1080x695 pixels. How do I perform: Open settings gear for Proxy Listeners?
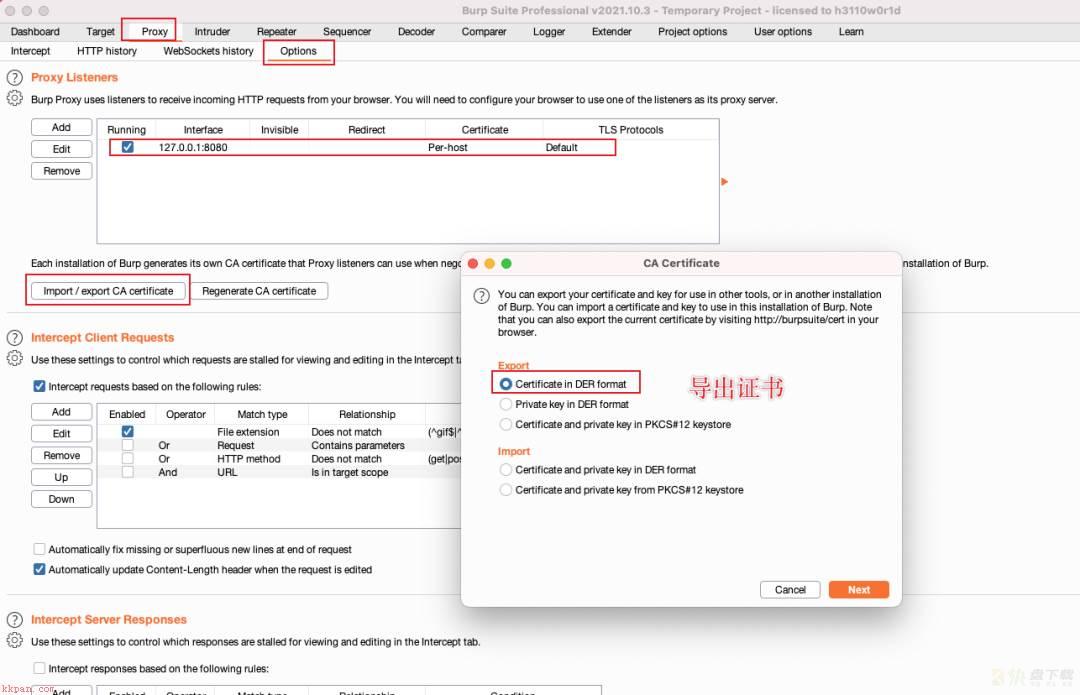click(14, 98)
